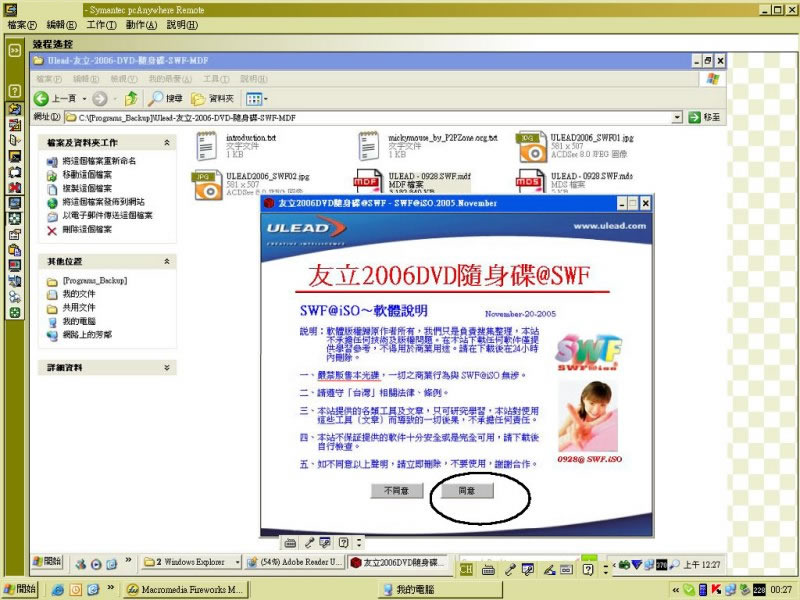Click the Forward arrow in Explorer toolbar
The height and width of the screenshot is (600, 800).
[x=99, y=98]
